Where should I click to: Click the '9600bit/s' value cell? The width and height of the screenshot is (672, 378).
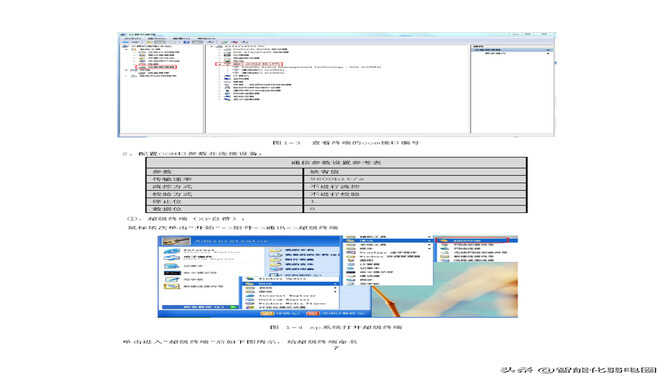[x=415, y=179]
